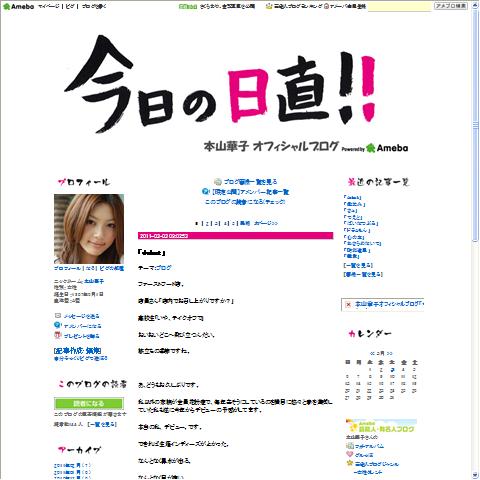Open recent article 「ドラえもん」
This screenshot has height=480, width=480.
(357, 230)
